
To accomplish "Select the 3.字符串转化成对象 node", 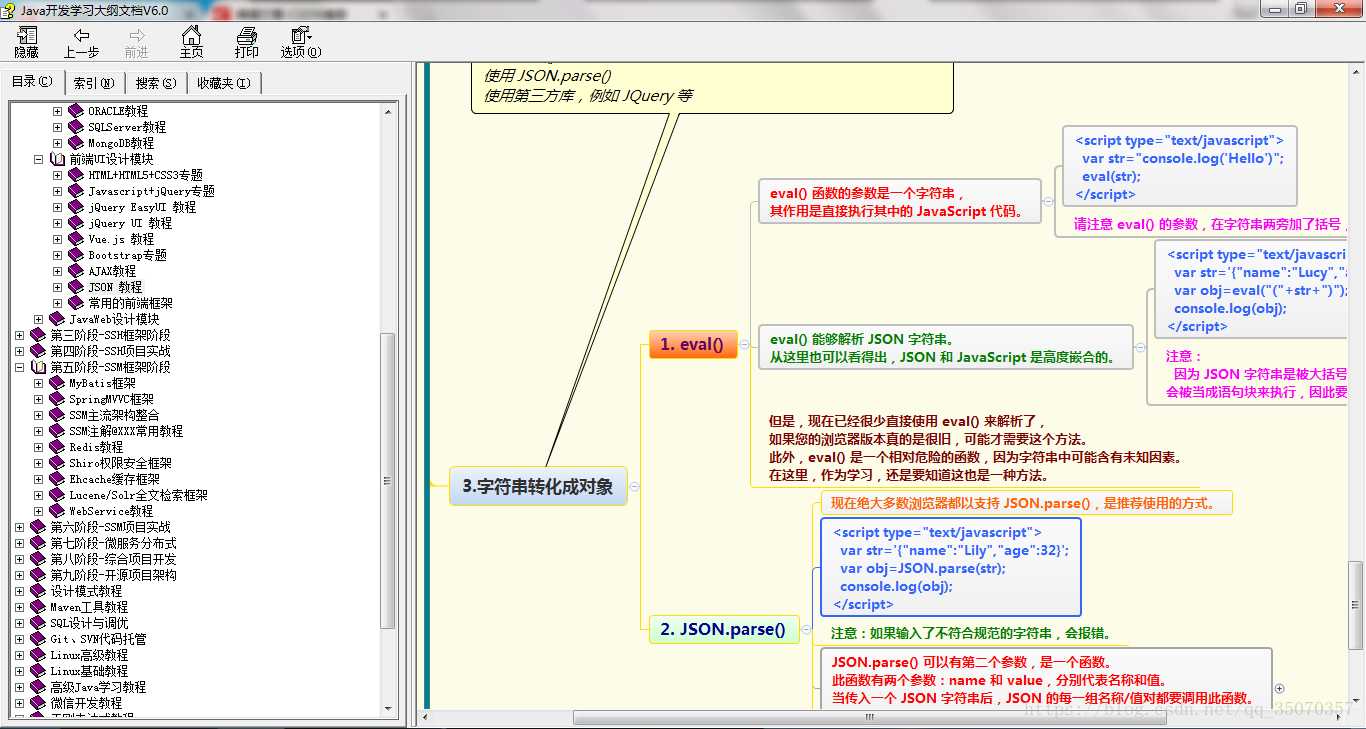I will (538, 487).
